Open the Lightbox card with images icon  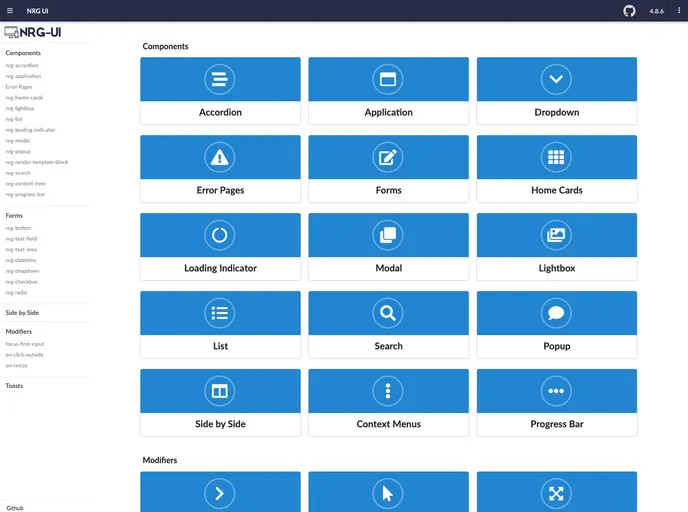(x=557, y=247)
